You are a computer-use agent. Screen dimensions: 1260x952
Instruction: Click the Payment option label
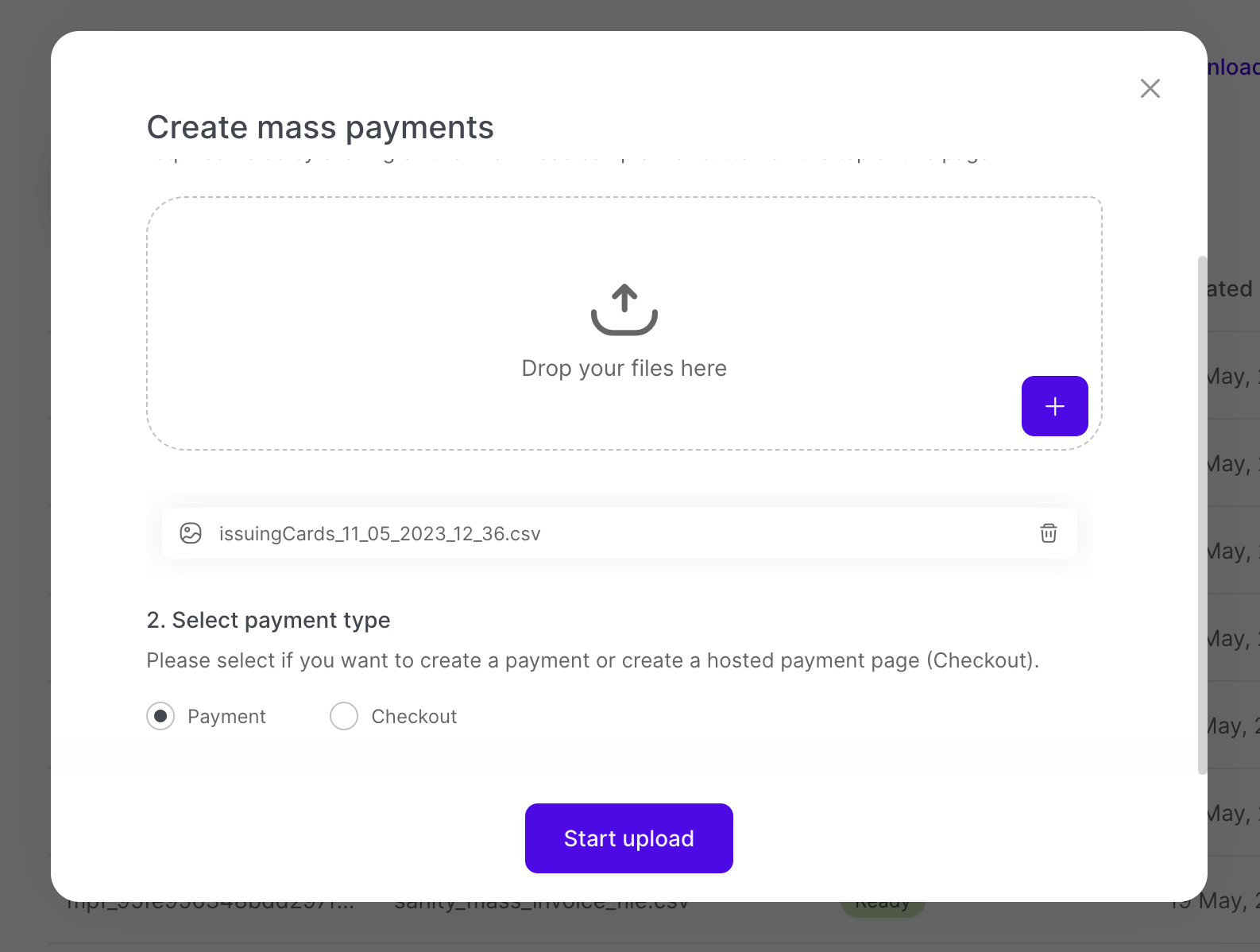226,717
